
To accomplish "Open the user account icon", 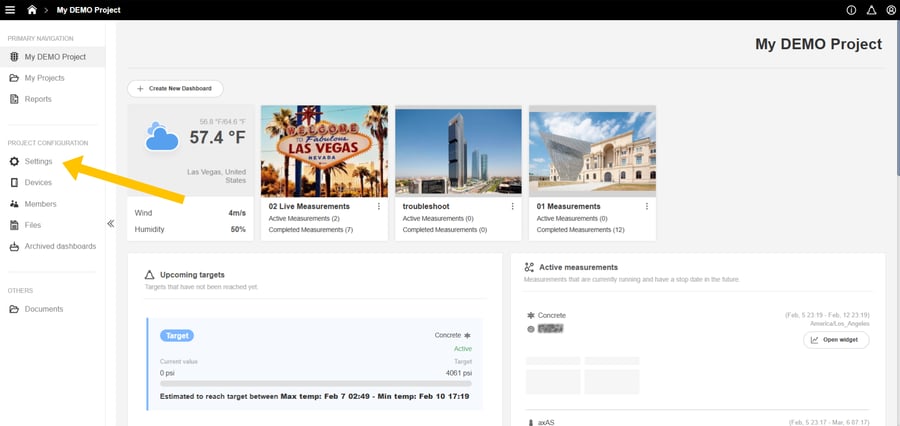I will (890, 10).
